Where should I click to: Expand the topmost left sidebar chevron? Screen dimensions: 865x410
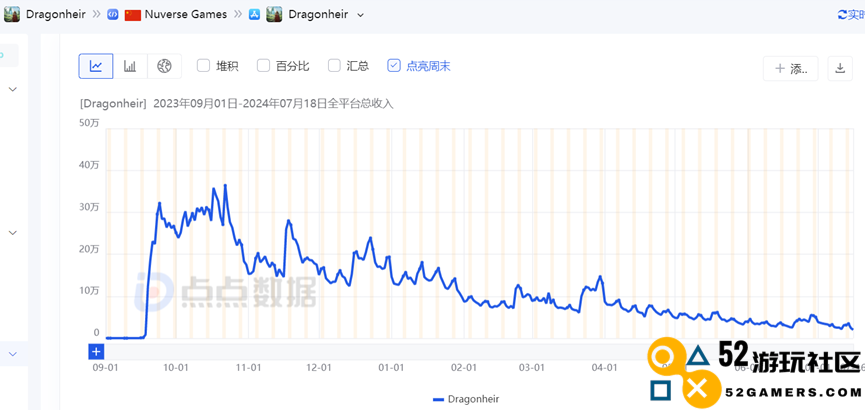click(13, 89)
